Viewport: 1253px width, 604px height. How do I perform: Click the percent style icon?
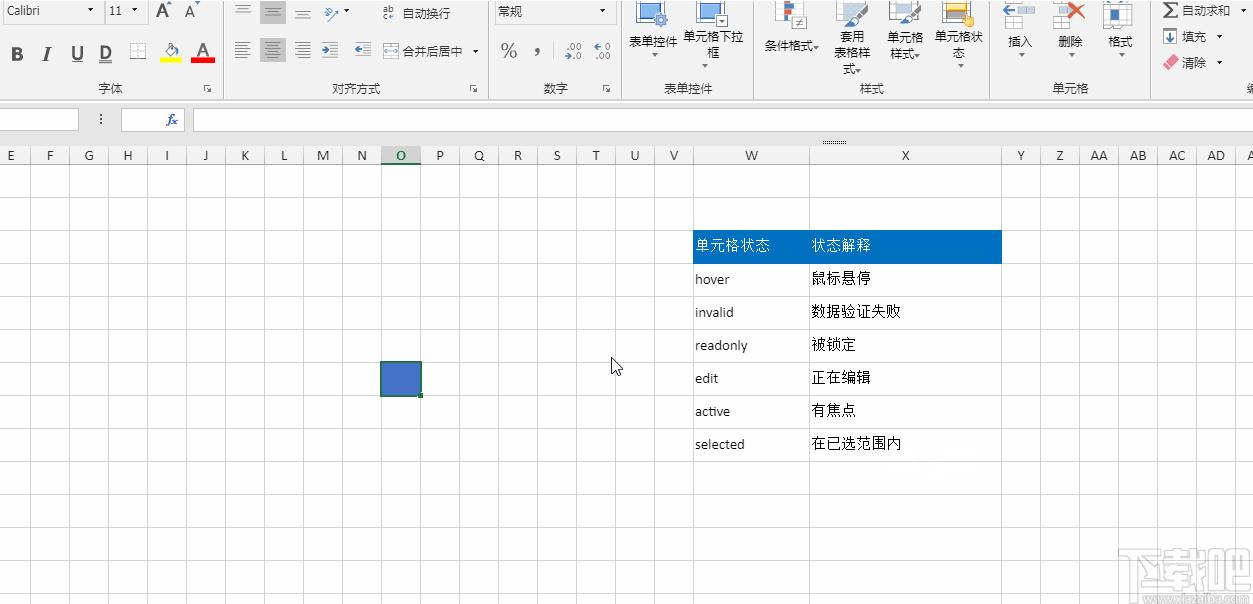509,51
